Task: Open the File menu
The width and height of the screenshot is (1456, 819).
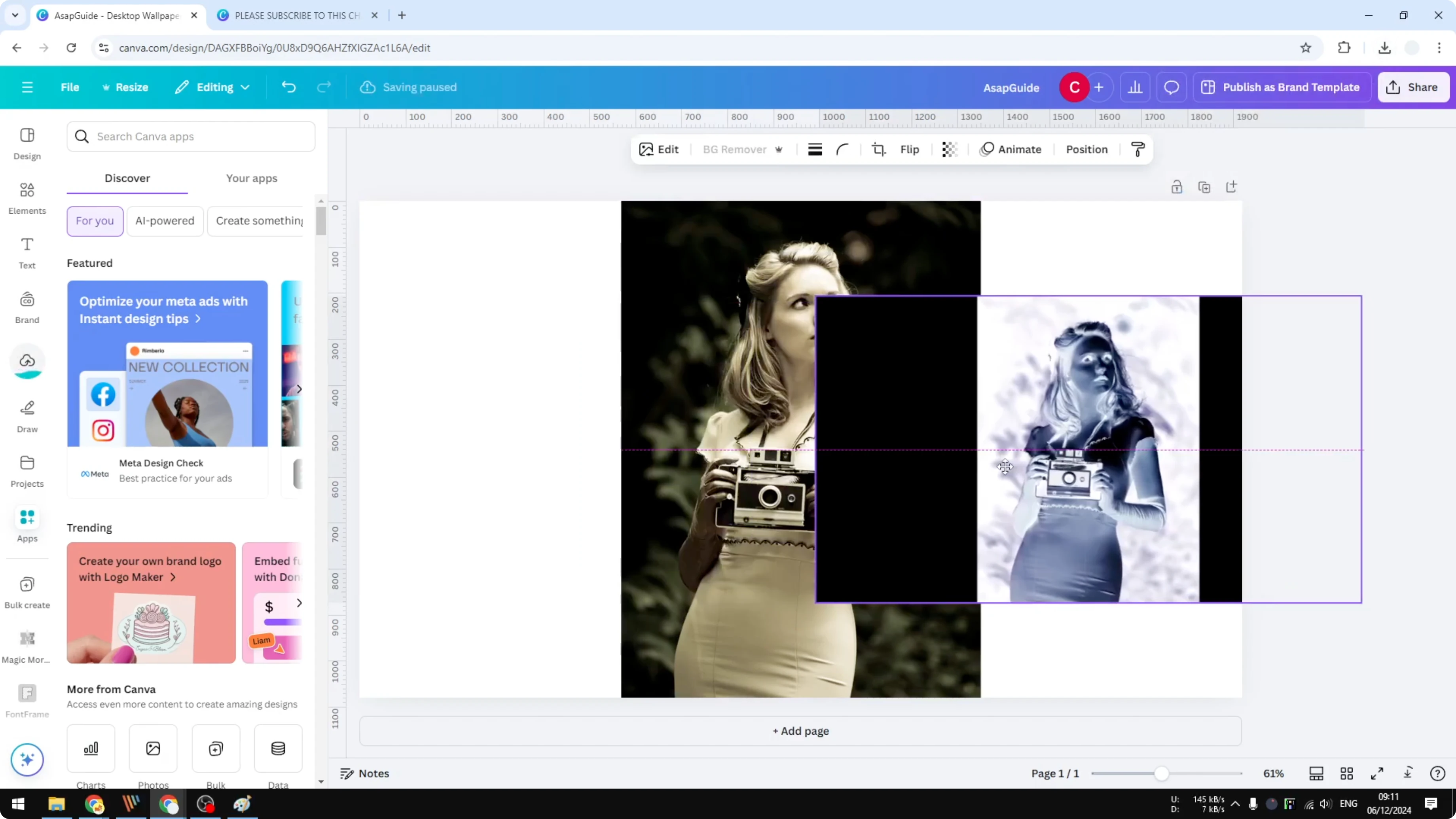Action: [x=70, y=87]
